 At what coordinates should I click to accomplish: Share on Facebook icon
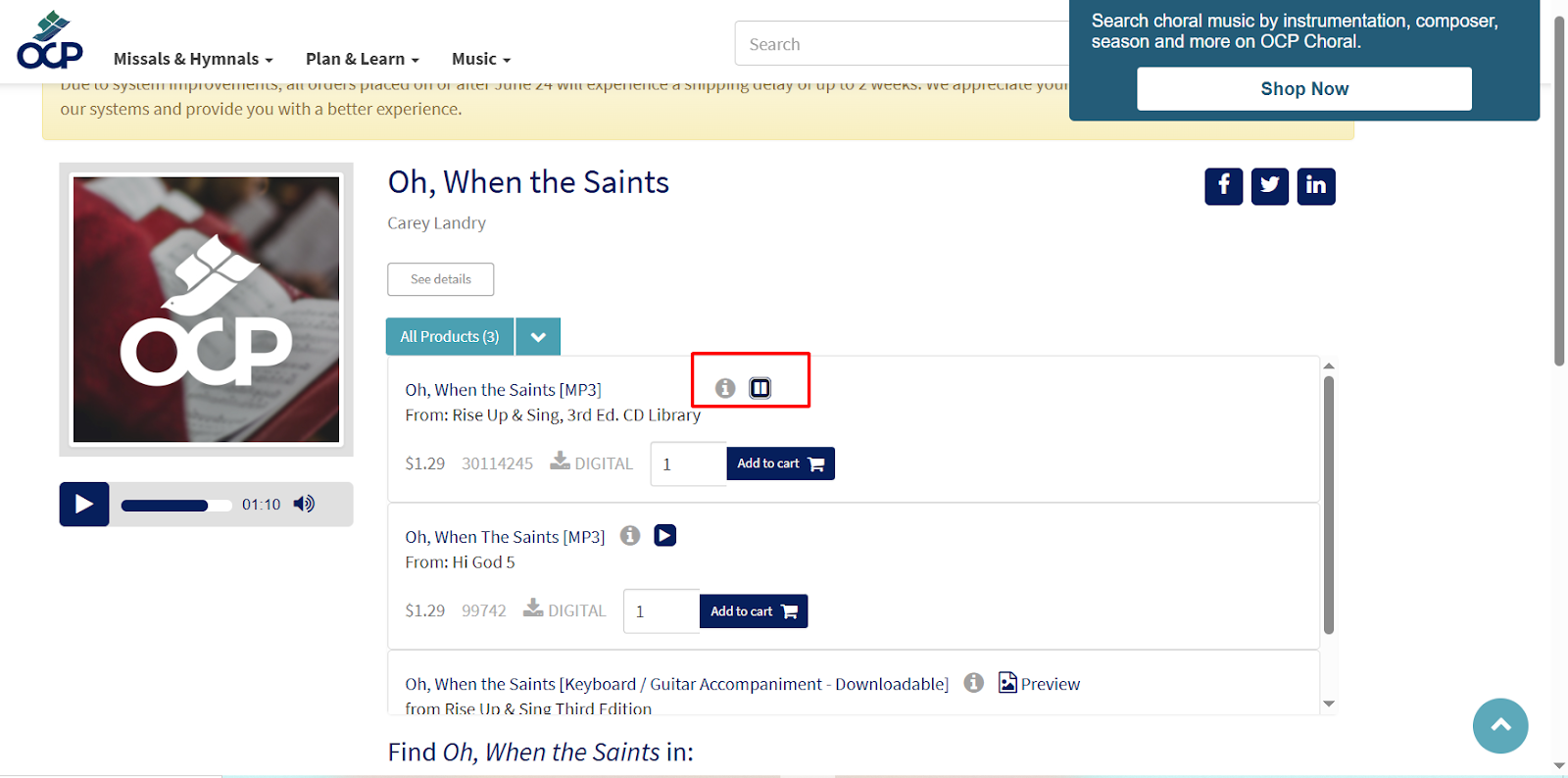[1224, 186]
